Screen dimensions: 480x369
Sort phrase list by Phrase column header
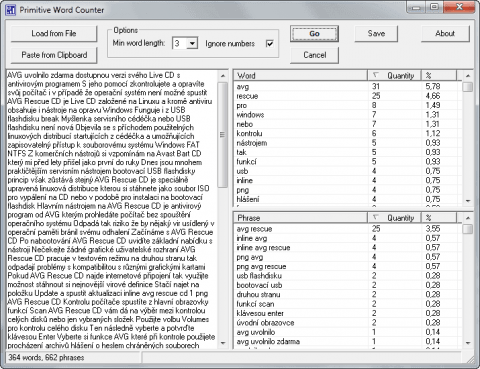(301, 218)
